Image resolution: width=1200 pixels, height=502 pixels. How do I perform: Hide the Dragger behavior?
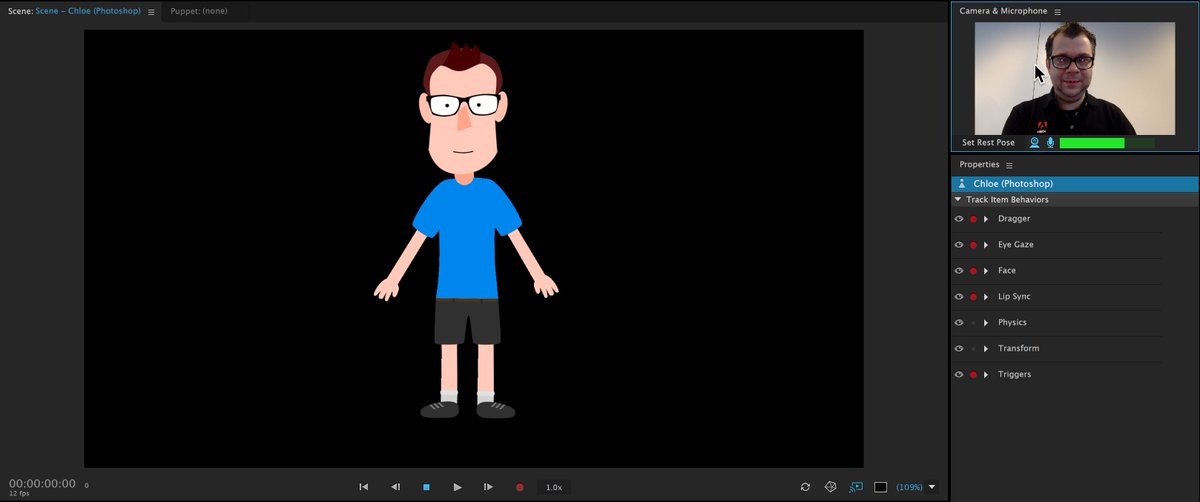click(x=959, y=219)
